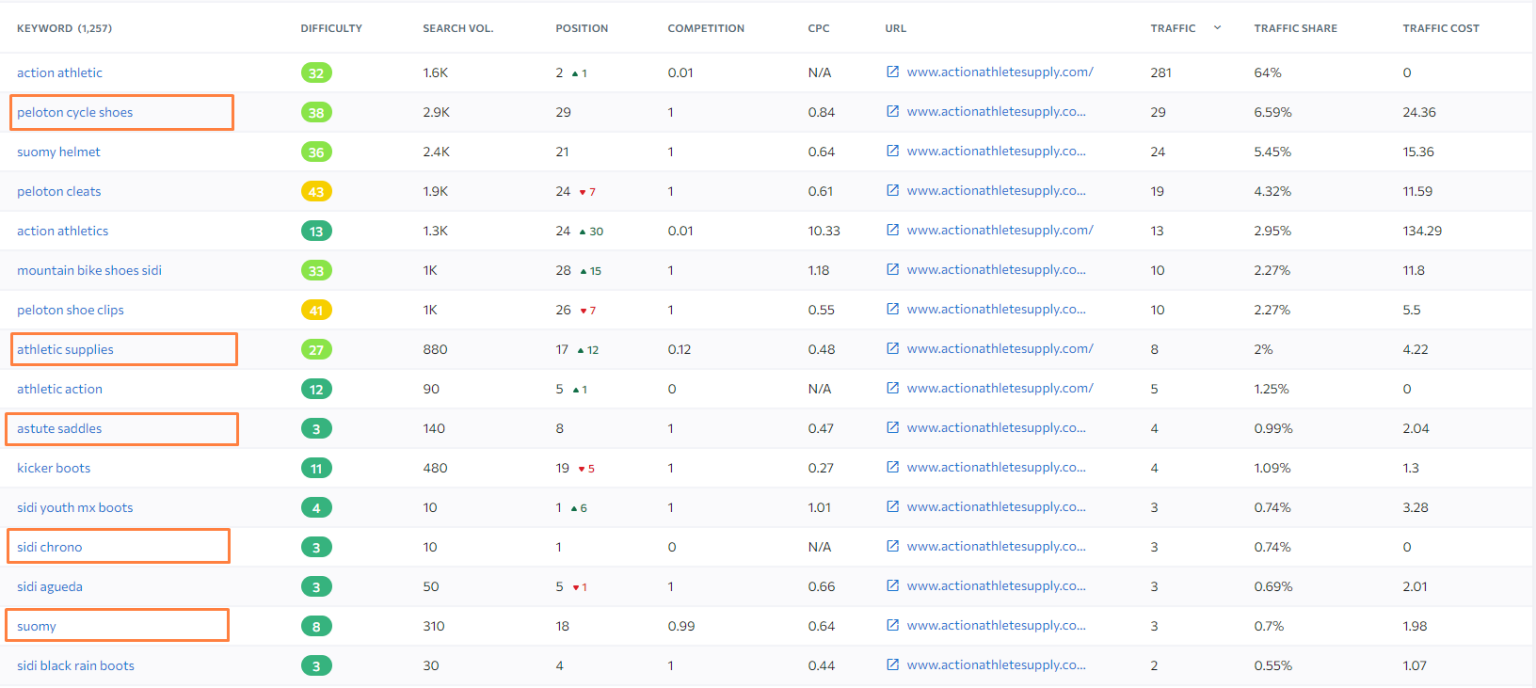Click the external-link icon in the astute saddles row
Image resolution: width=1536 pixels, height=688 pixels.
893,428
